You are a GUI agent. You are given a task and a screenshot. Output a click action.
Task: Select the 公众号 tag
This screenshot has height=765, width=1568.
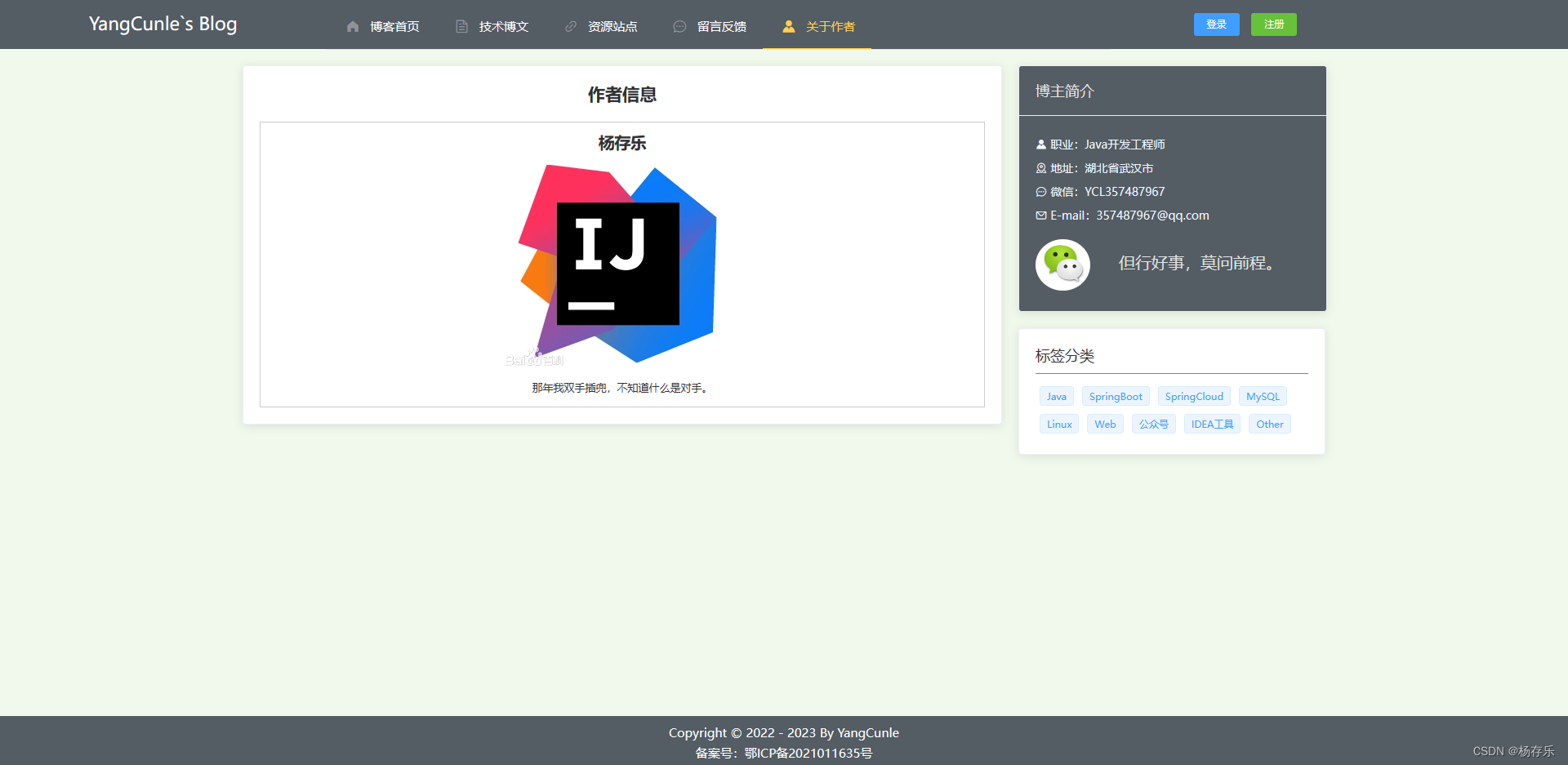[x=1153, y=425]
